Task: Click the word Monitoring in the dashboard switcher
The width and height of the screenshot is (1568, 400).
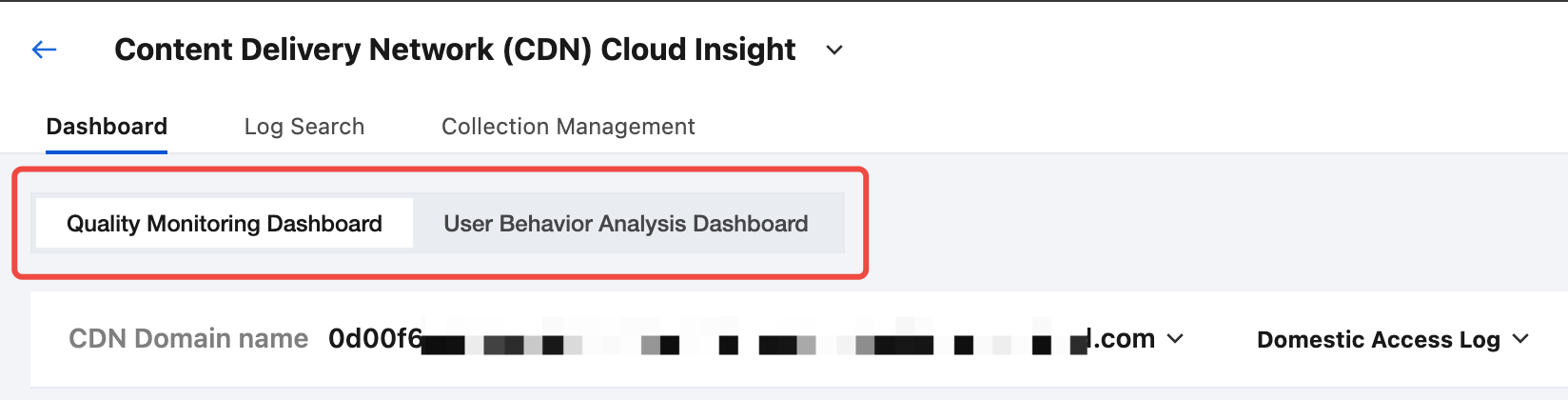Action: pos(204,224)
